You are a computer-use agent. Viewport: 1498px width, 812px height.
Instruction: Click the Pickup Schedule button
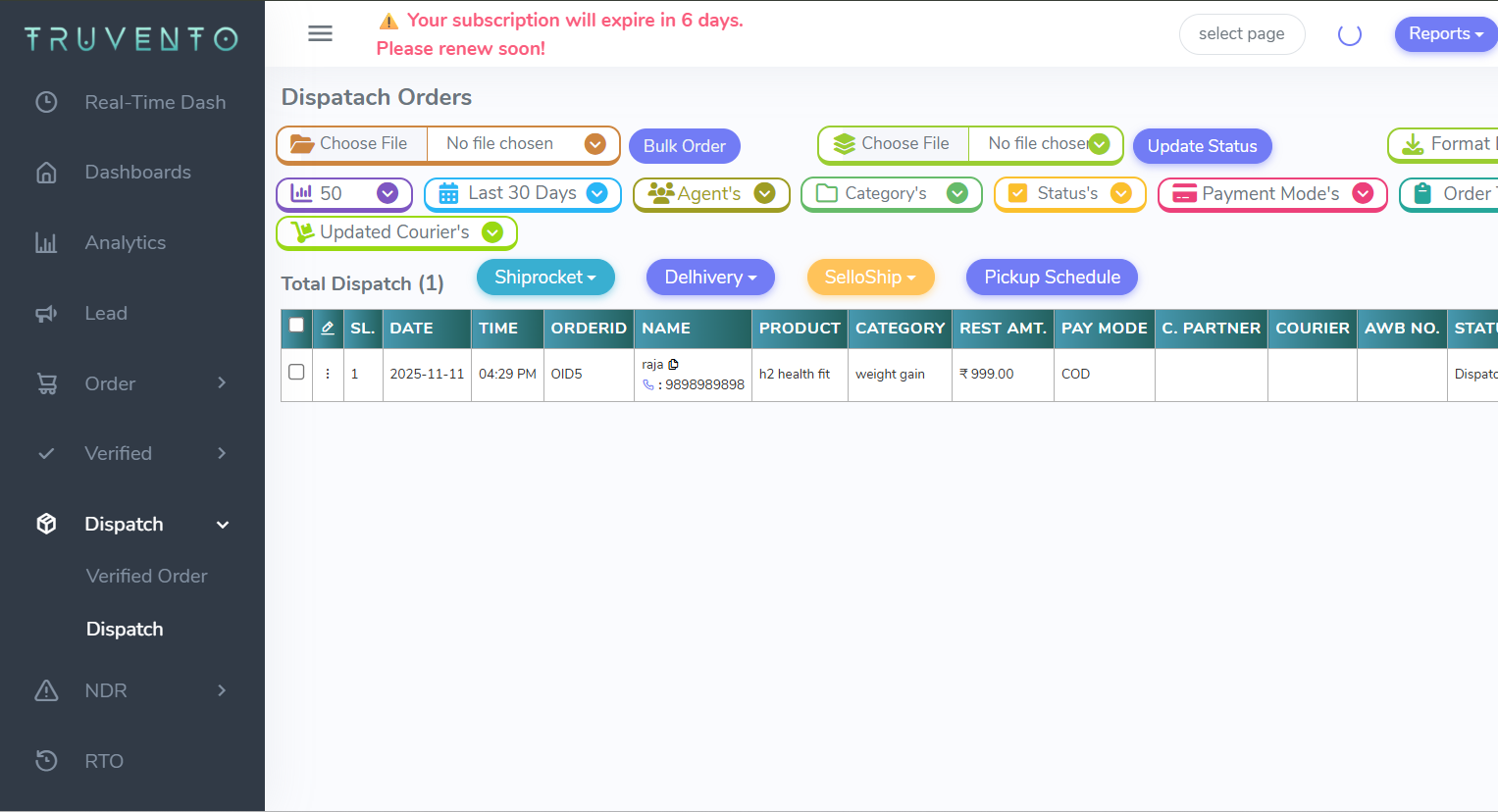pyautogui.click(x=1052, y=278)
